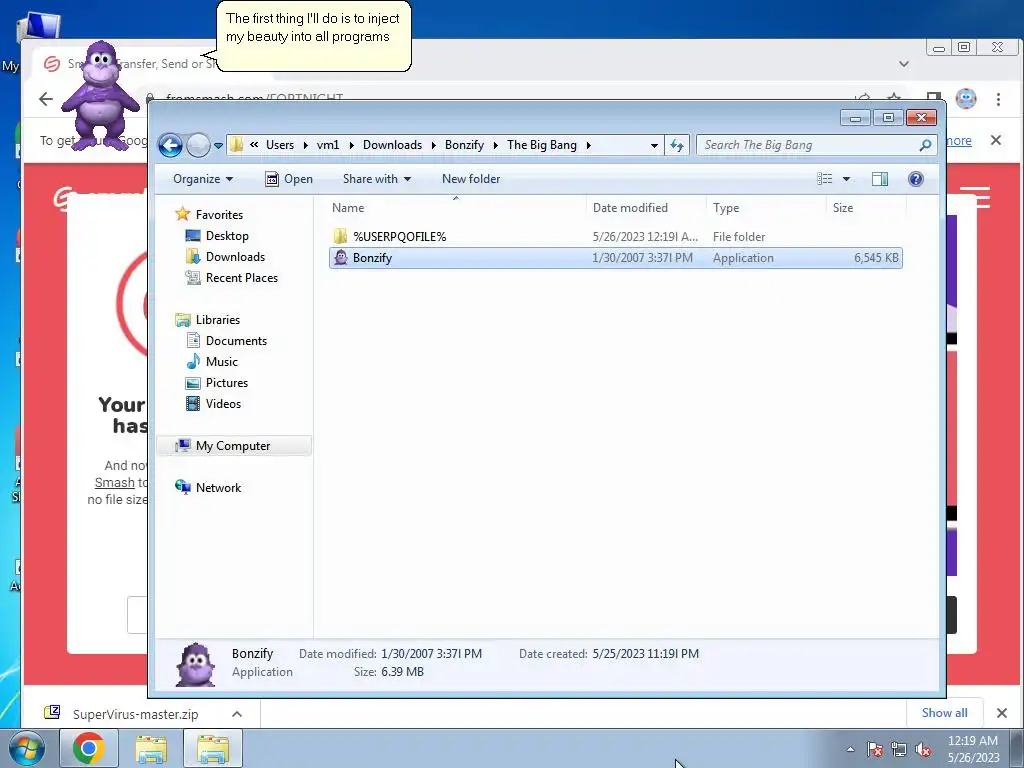1024x768 pixels.
Task: Select My Computer in navigation pane
Action: pos(232,445)
